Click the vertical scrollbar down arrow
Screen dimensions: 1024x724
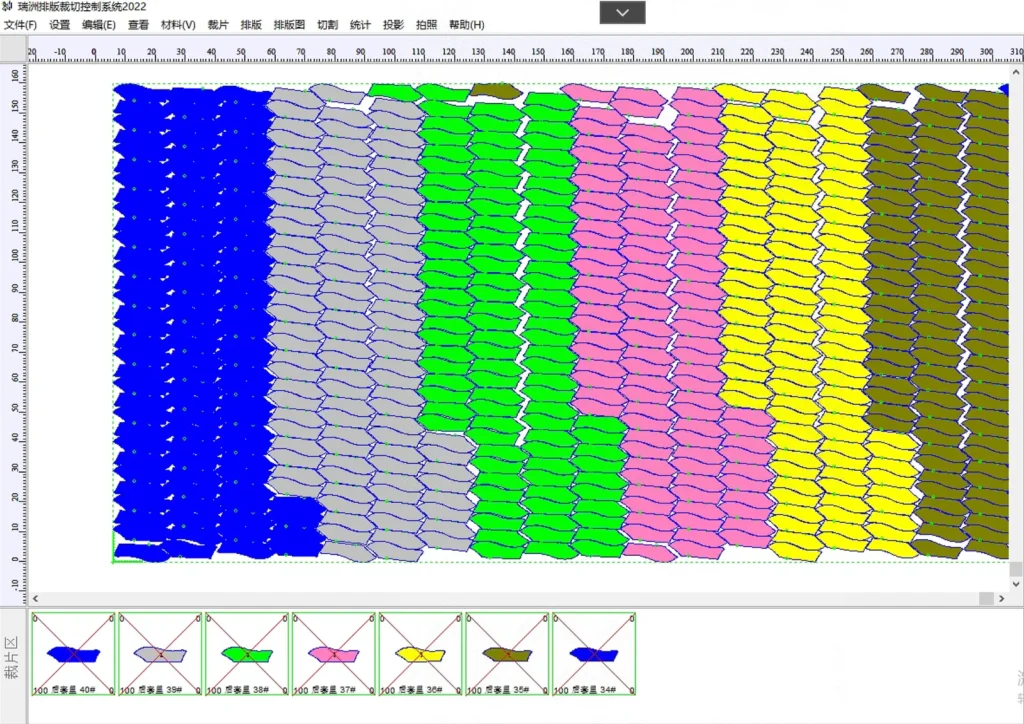1016,584
